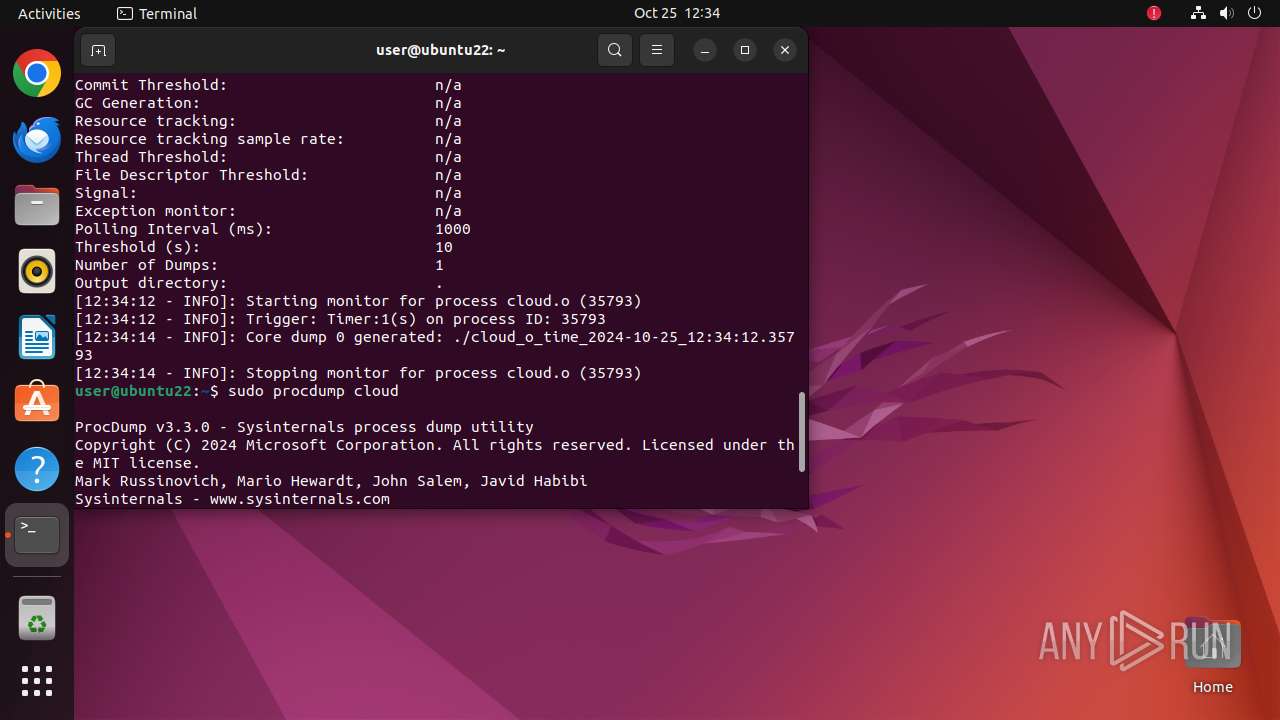Click the 'Resource tracking sample rate:' line
The width and height of the screenshot is (1280, 720).
268,139
